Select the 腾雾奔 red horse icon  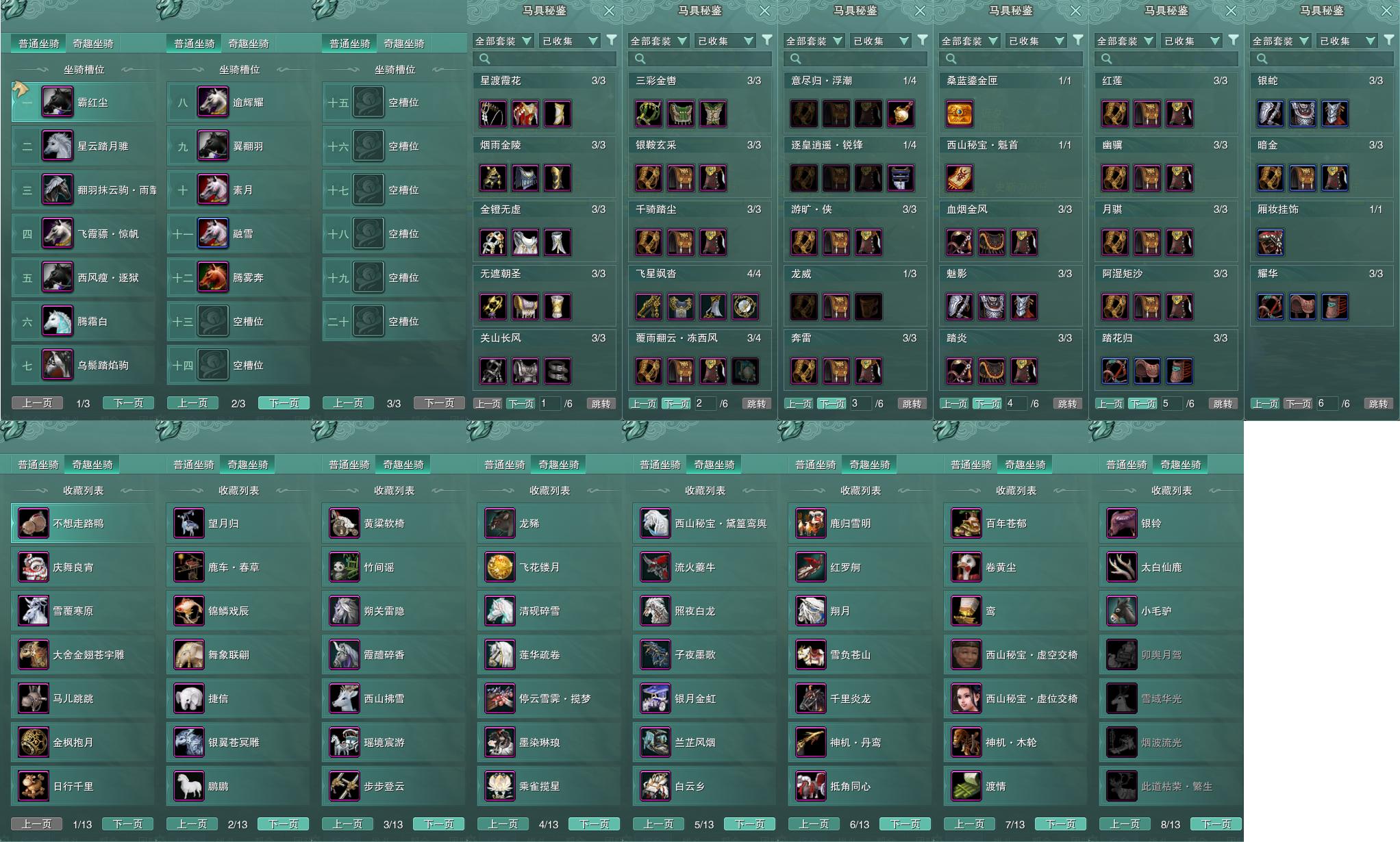tap(213, 277)
